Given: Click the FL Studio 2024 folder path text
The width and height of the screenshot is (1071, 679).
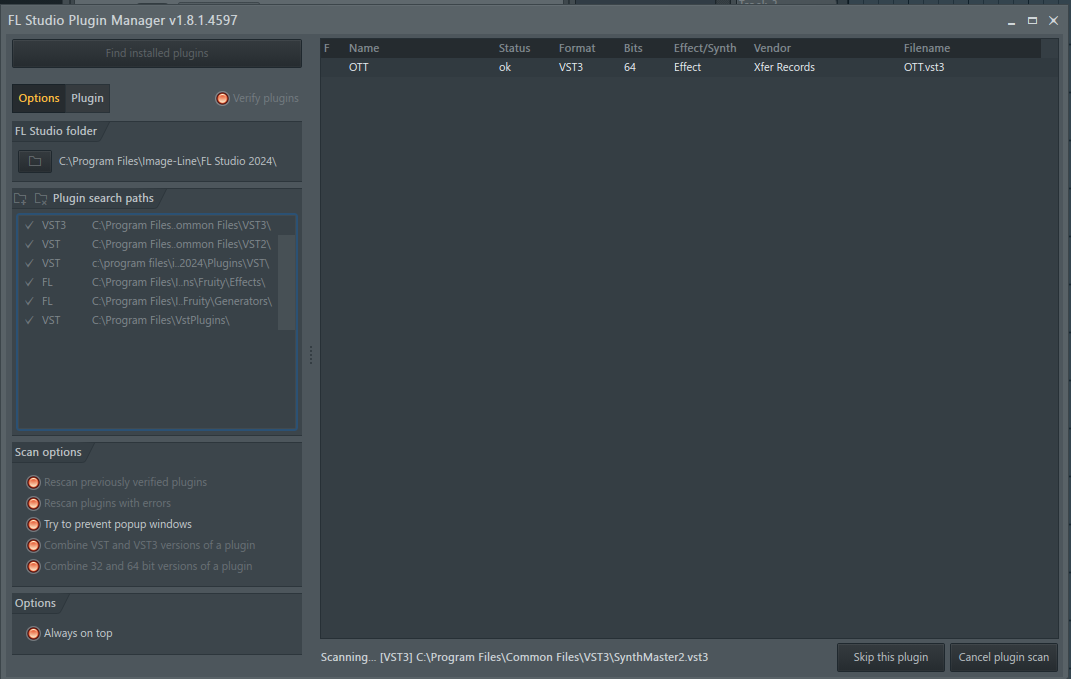Looking at the screenshot, I should coord(167,161).
